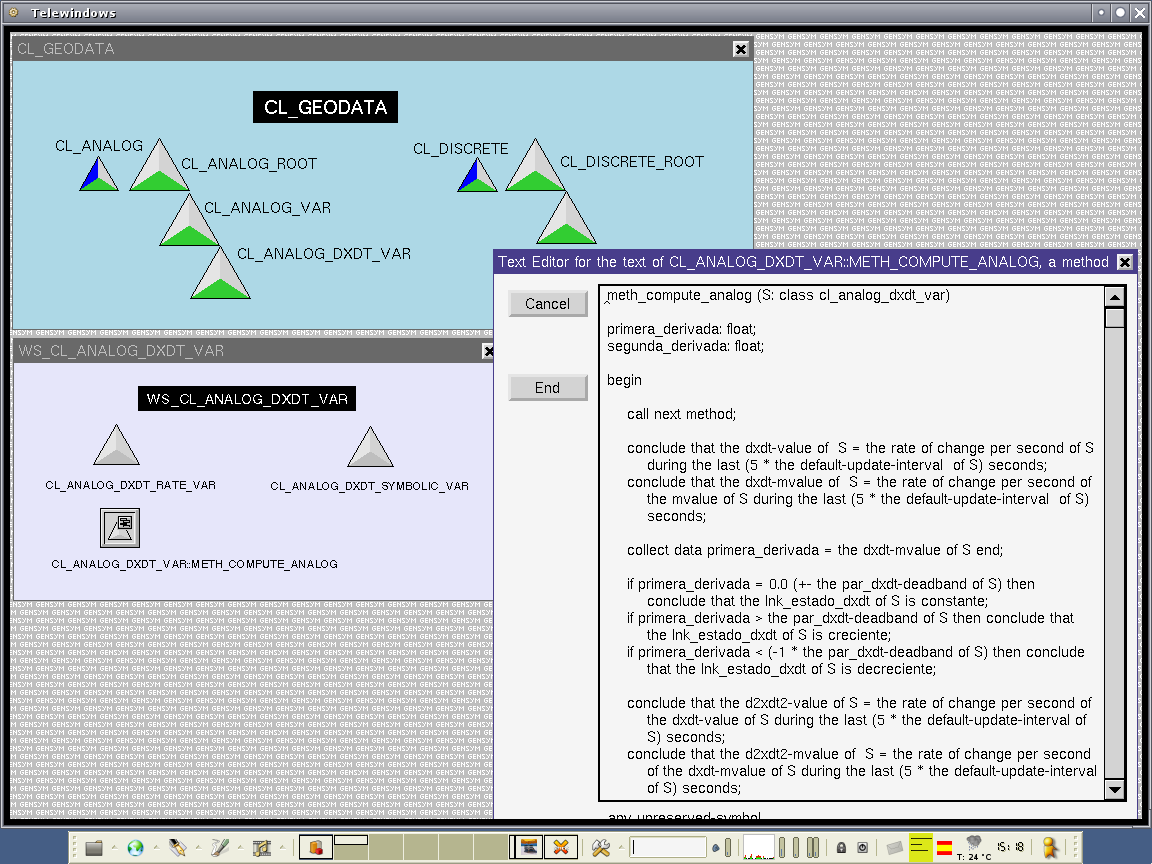Click the yellow notes tray icon
The height and width of the screenshot is (864, 1152).
point(921,847)
